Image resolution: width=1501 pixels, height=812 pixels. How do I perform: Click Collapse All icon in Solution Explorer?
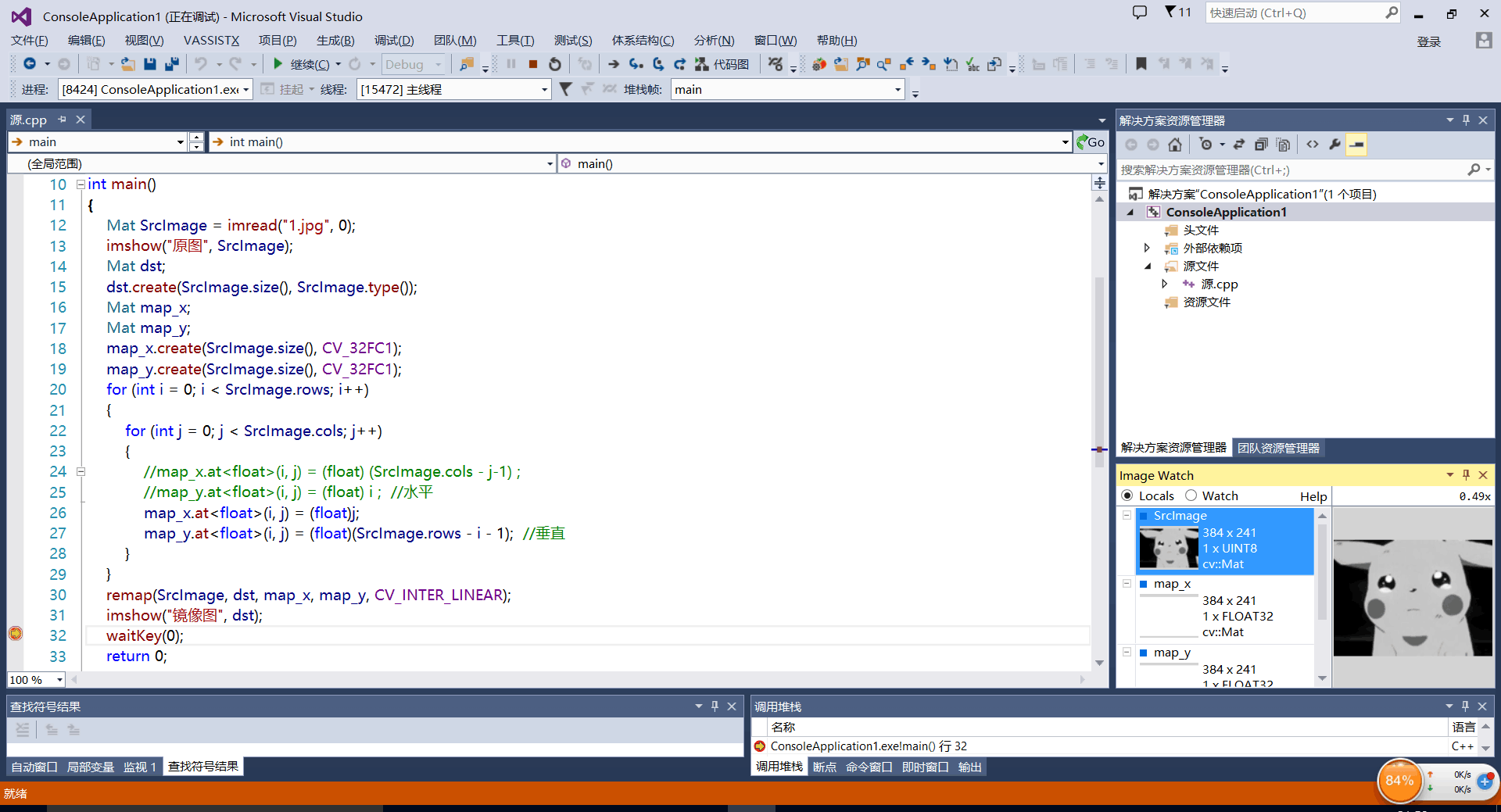coord(1261,145)
